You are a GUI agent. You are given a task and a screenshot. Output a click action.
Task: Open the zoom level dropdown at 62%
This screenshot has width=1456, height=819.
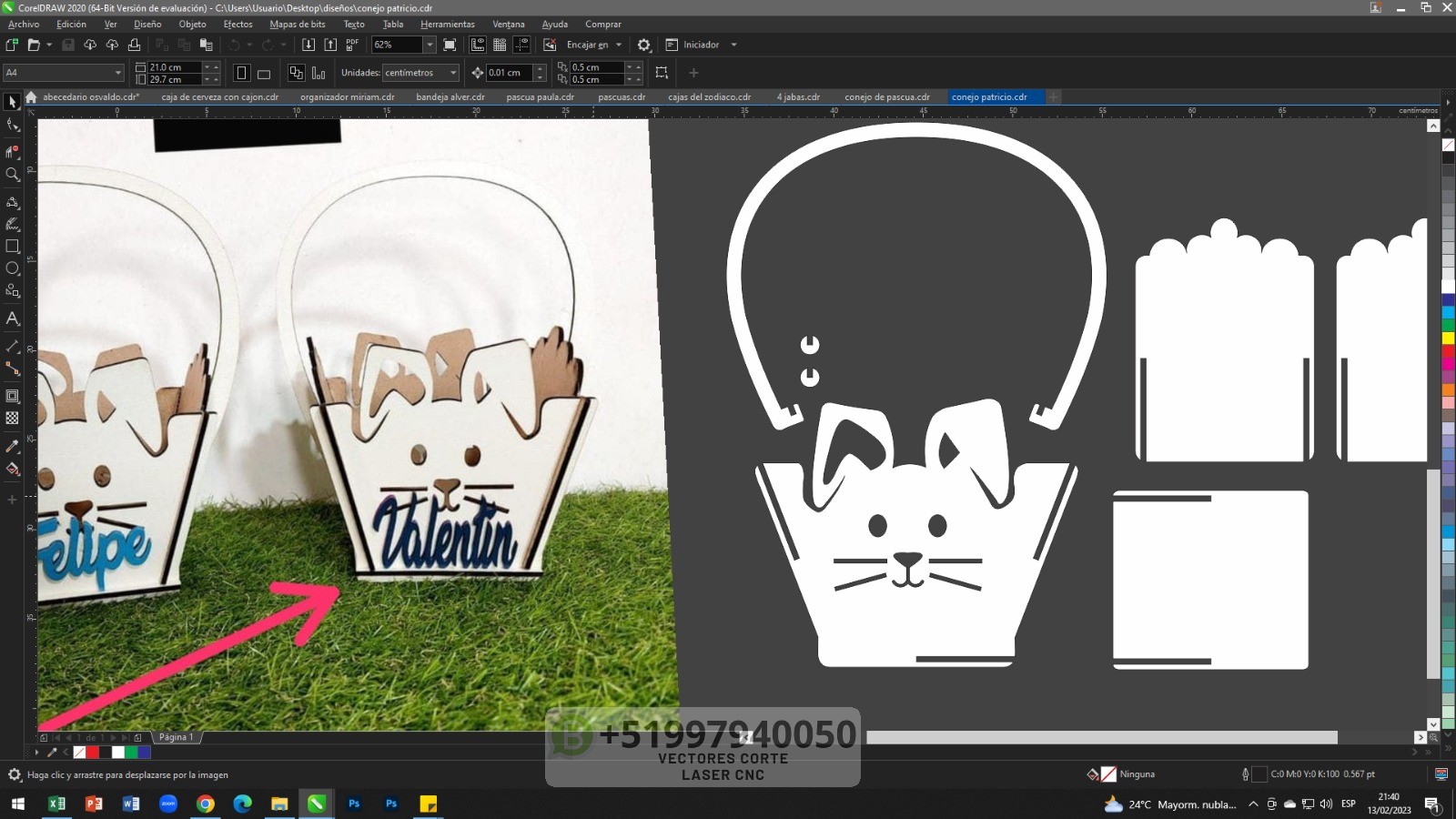430,45
